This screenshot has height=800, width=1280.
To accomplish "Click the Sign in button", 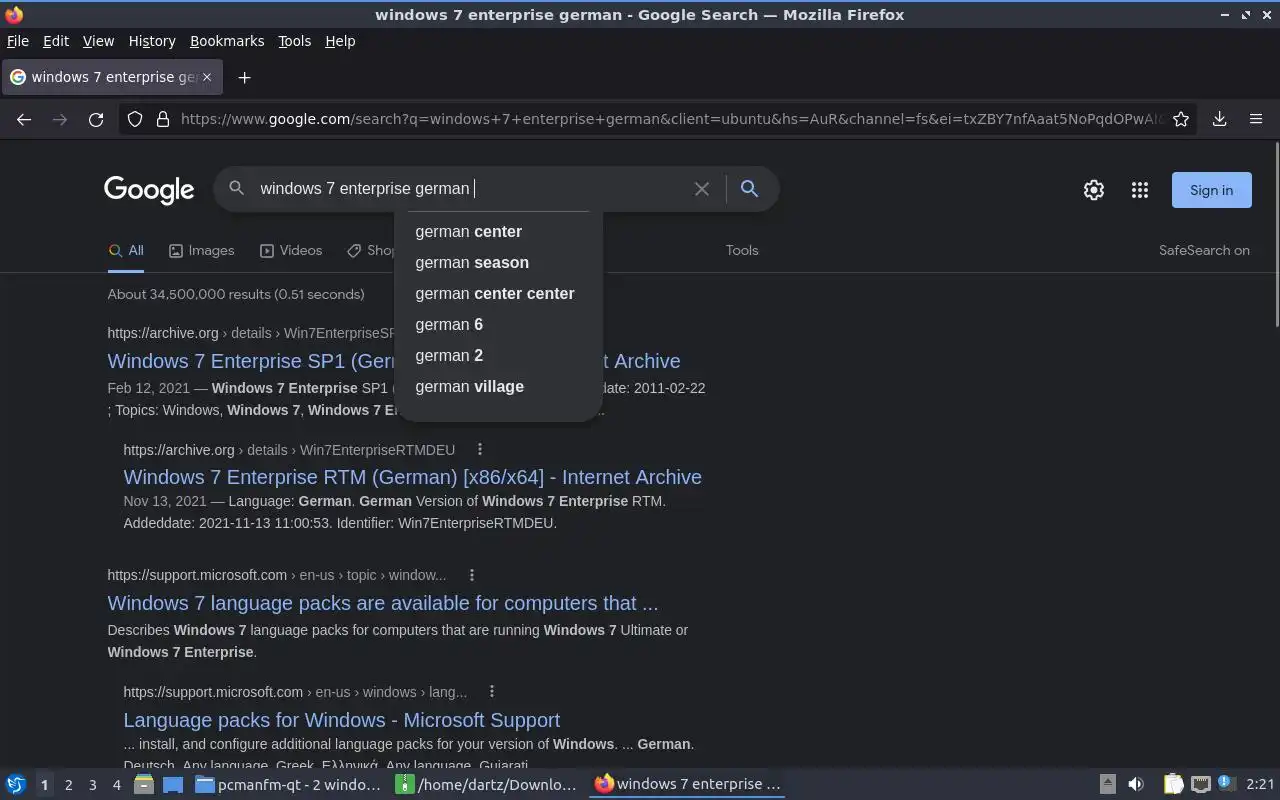I will coord(1211,190).
